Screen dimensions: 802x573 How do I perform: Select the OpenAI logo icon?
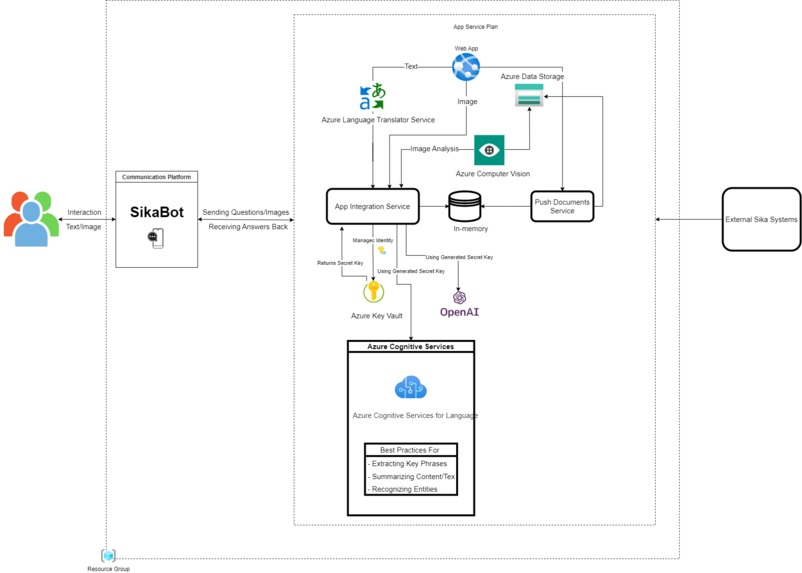[459, 297]
